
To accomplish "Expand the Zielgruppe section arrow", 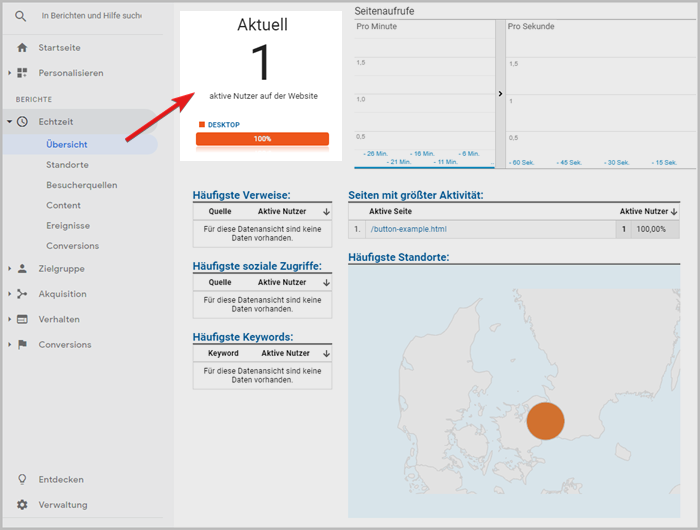I will [9, 268].
